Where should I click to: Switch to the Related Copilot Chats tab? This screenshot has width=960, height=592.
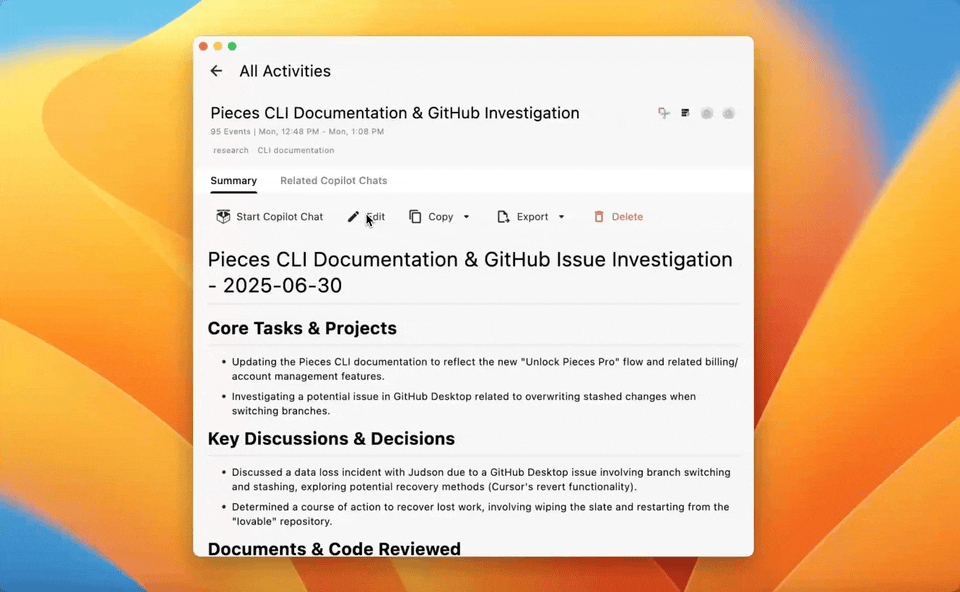point(334,181)
